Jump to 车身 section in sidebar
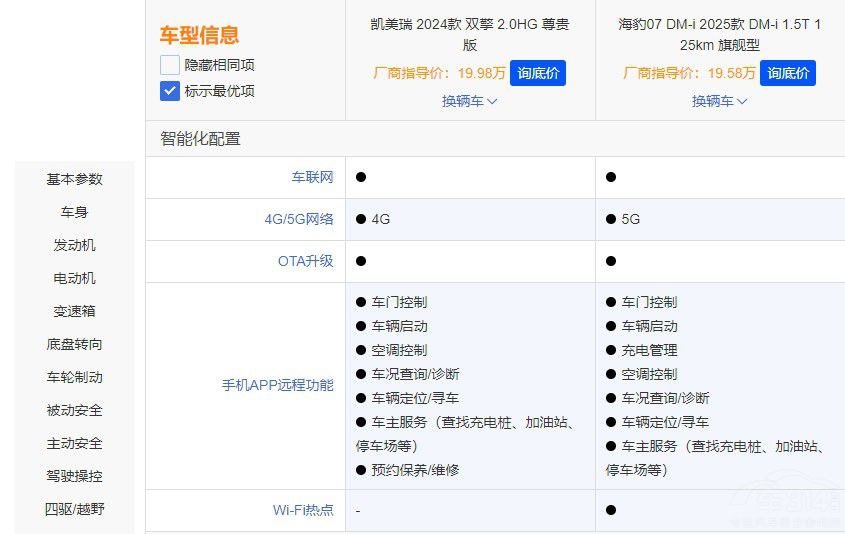The height and width of the screenshot is (534, 845). point(74,212)
